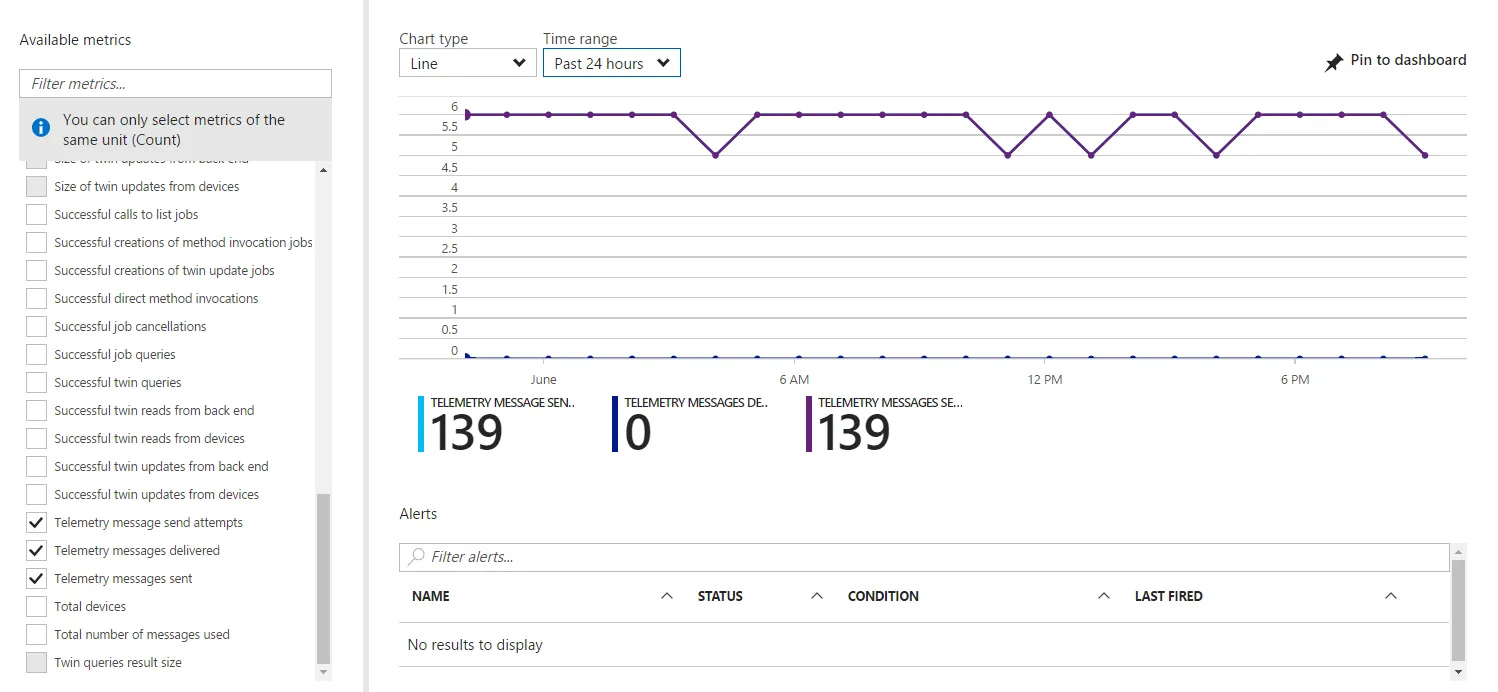
Task: Click alerts panel scroll-down arrow
Action: (x=1458, y=672)
